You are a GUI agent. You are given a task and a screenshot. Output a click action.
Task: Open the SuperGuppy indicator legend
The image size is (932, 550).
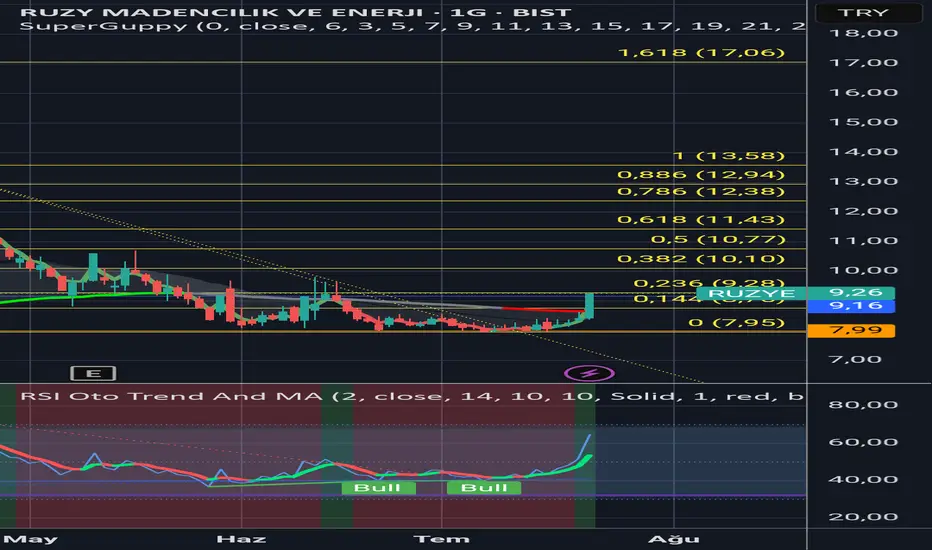tap(412, 26)
